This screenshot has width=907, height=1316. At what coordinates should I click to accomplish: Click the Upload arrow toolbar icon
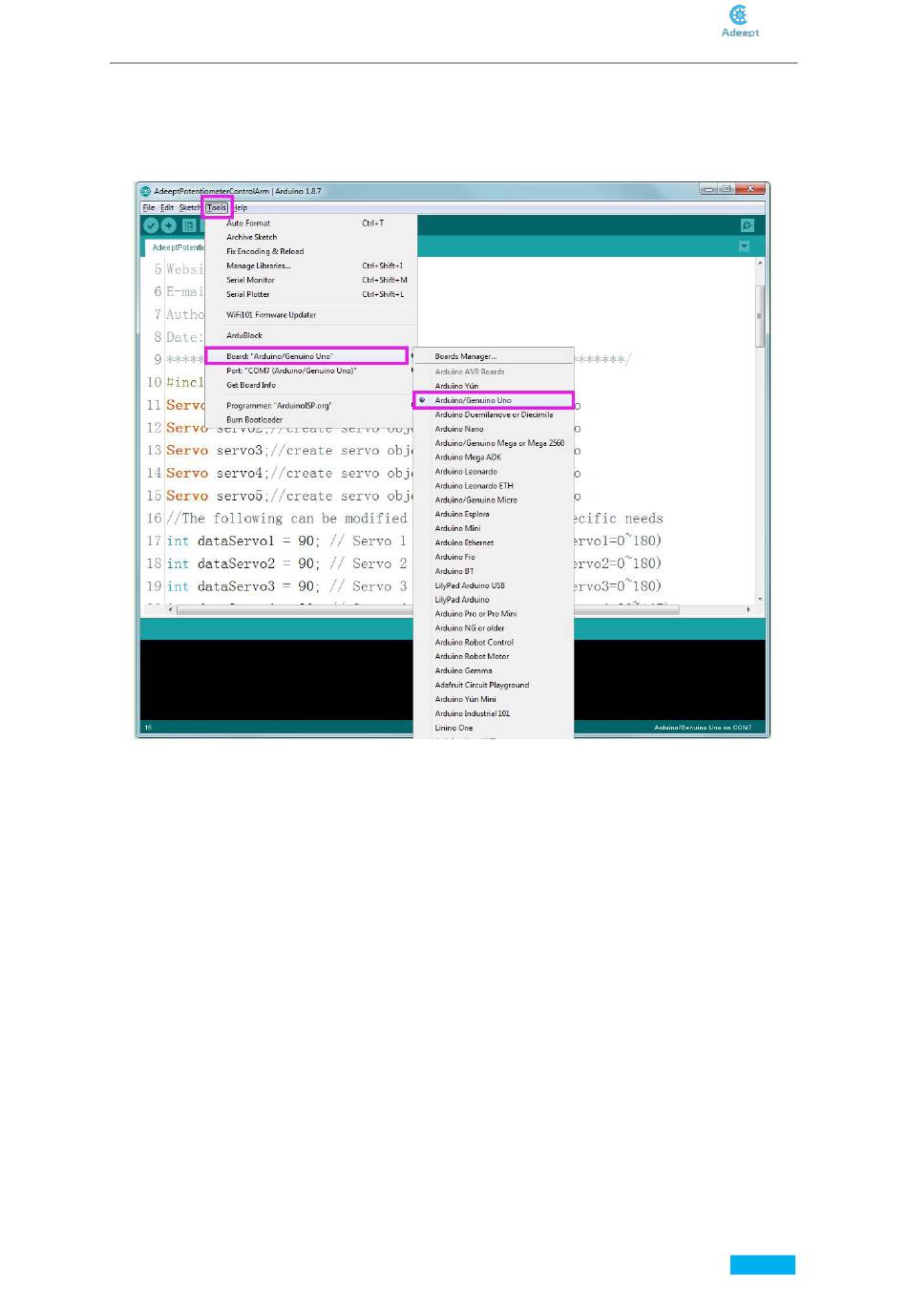click(x=169, y=225)
